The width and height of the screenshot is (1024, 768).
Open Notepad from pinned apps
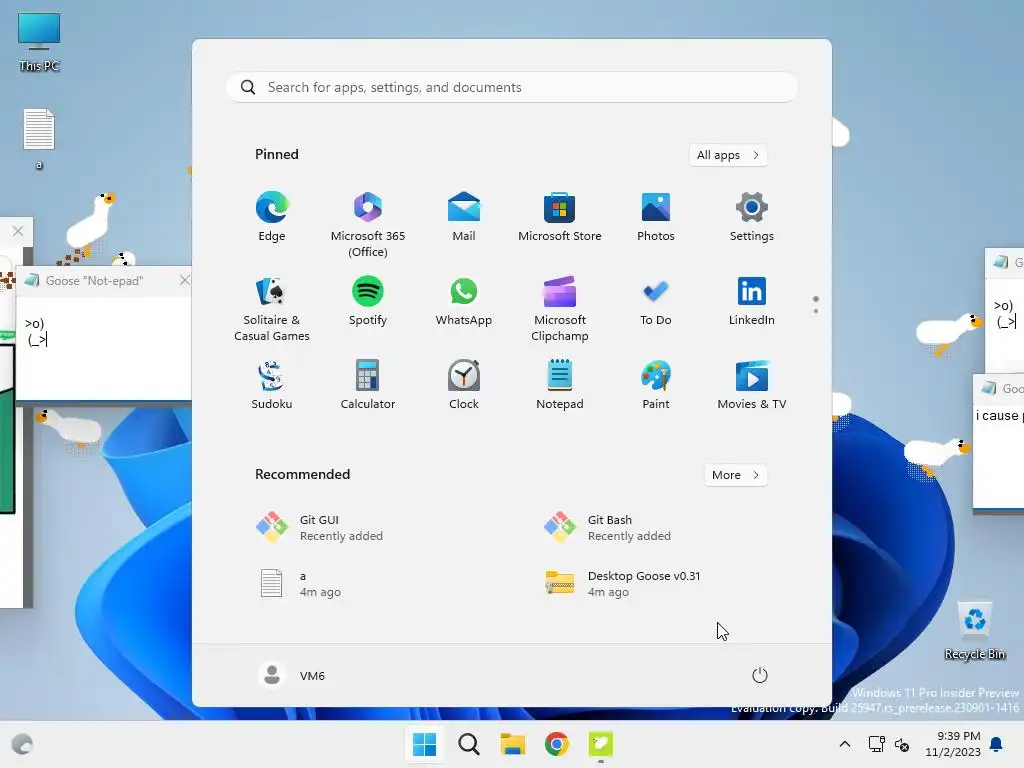[x=560, y=385]
